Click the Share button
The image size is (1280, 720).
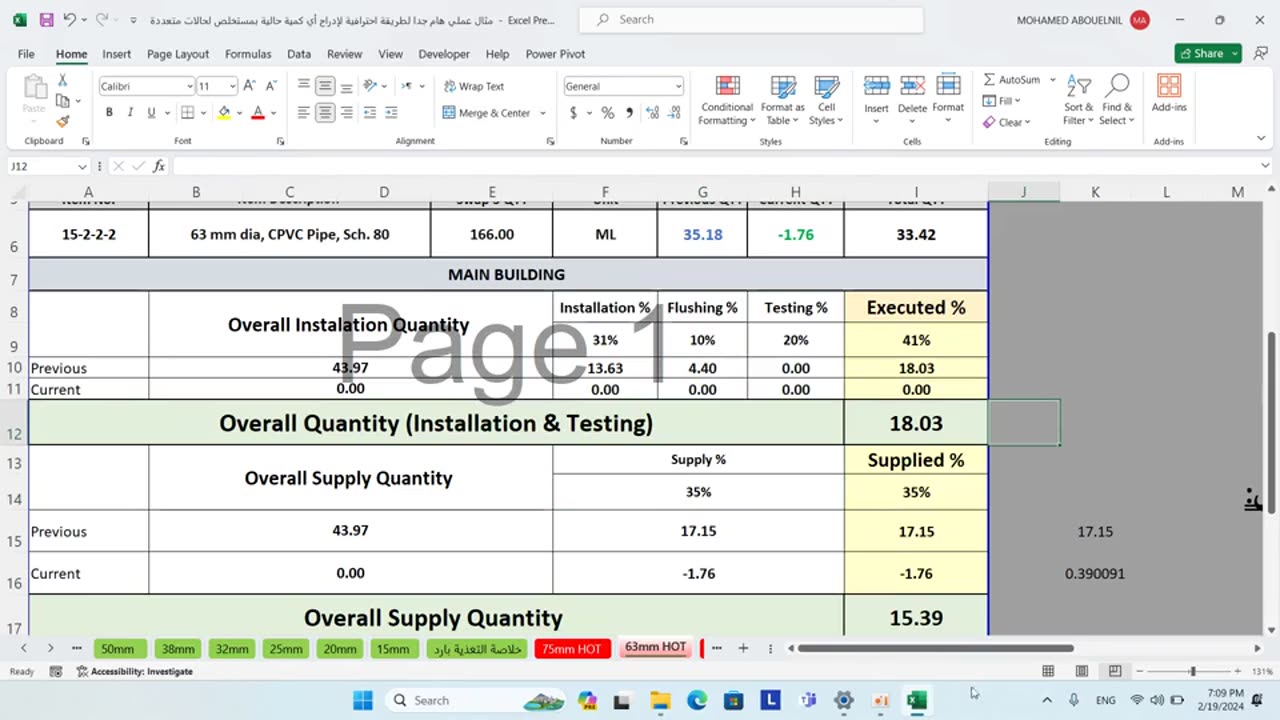click(1208, 54)
